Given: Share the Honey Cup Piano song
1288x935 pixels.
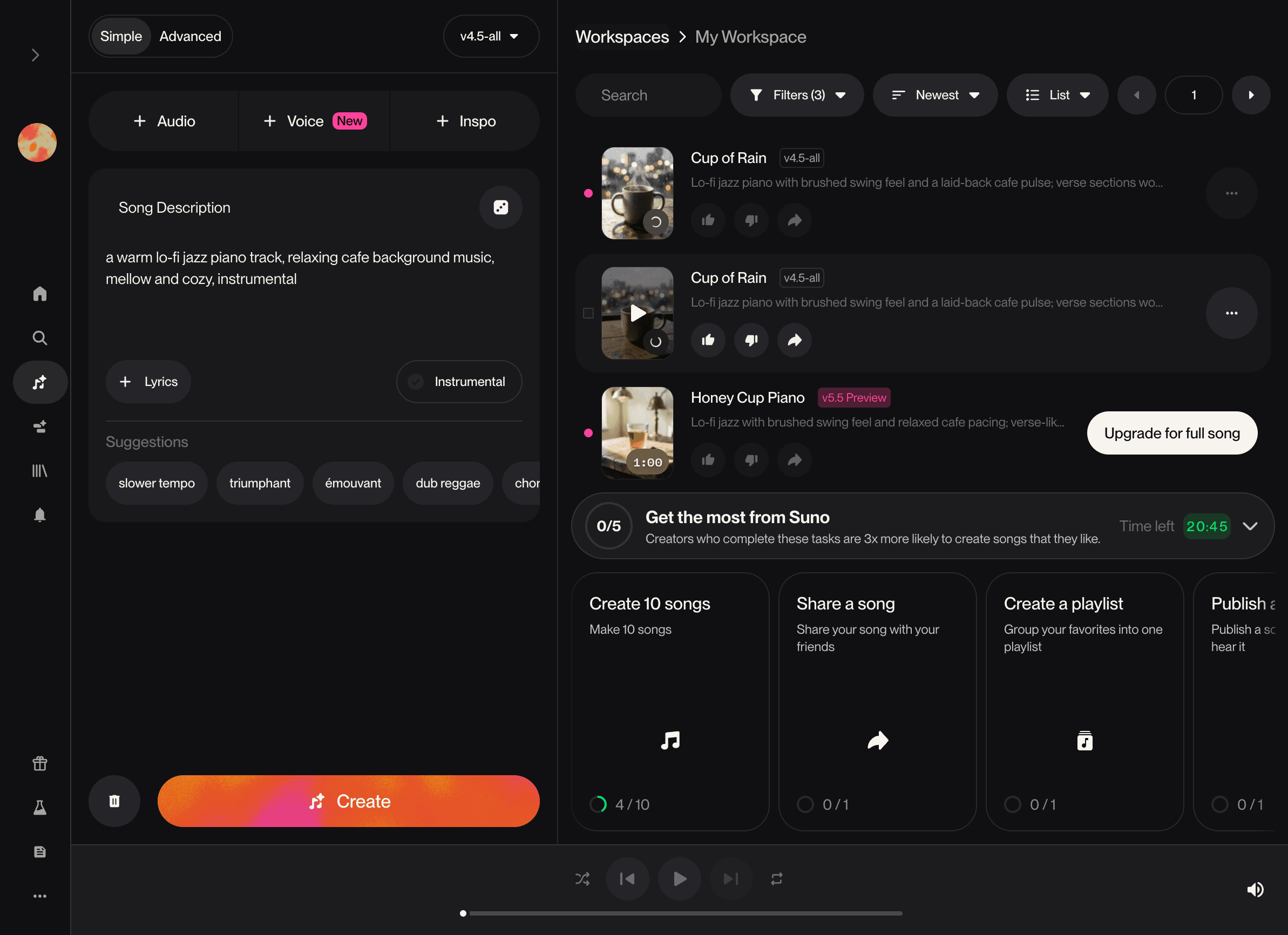Looking at the screenshot, I should (795, 460).
